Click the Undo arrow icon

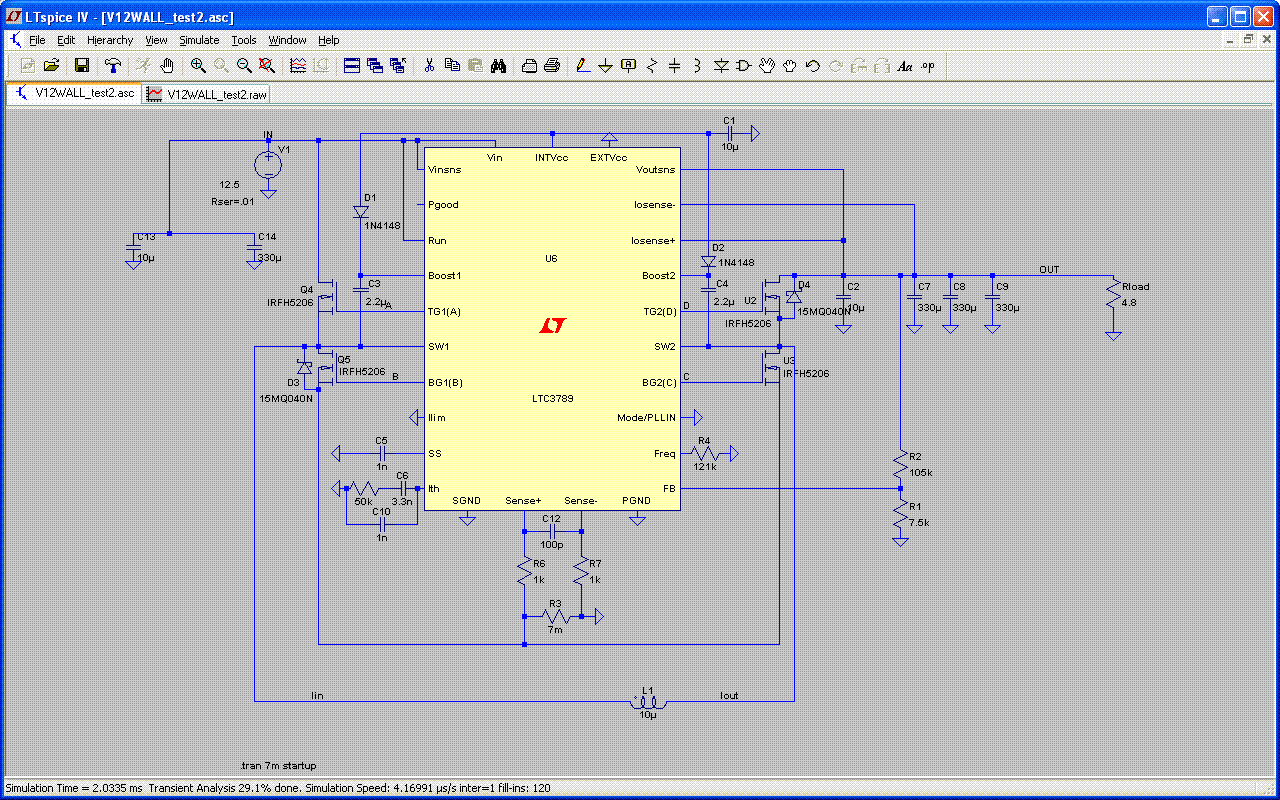[x=813, y=66]
